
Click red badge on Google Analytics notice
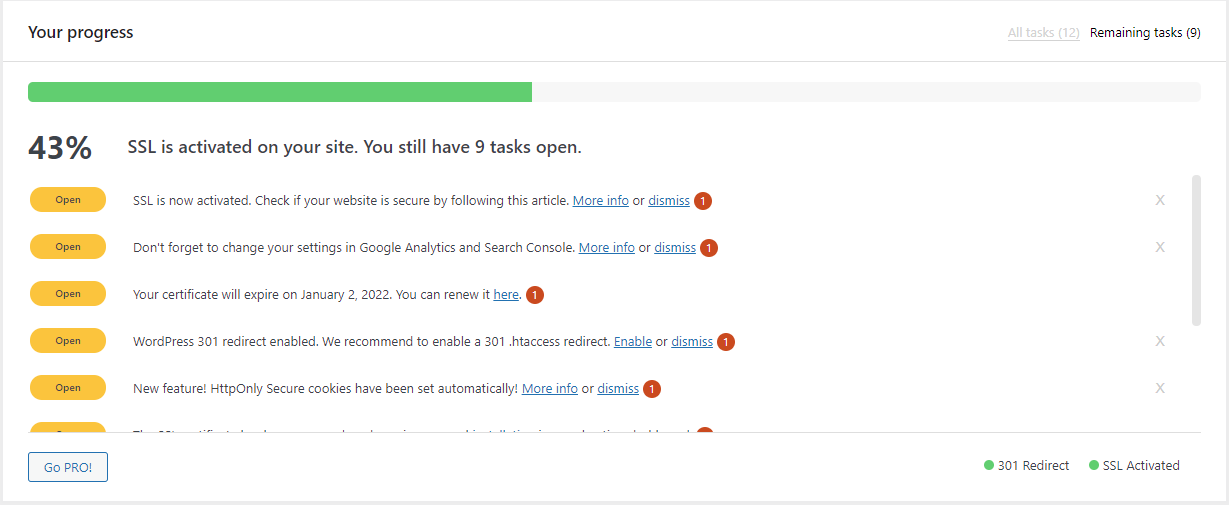[x=709, y=248]
